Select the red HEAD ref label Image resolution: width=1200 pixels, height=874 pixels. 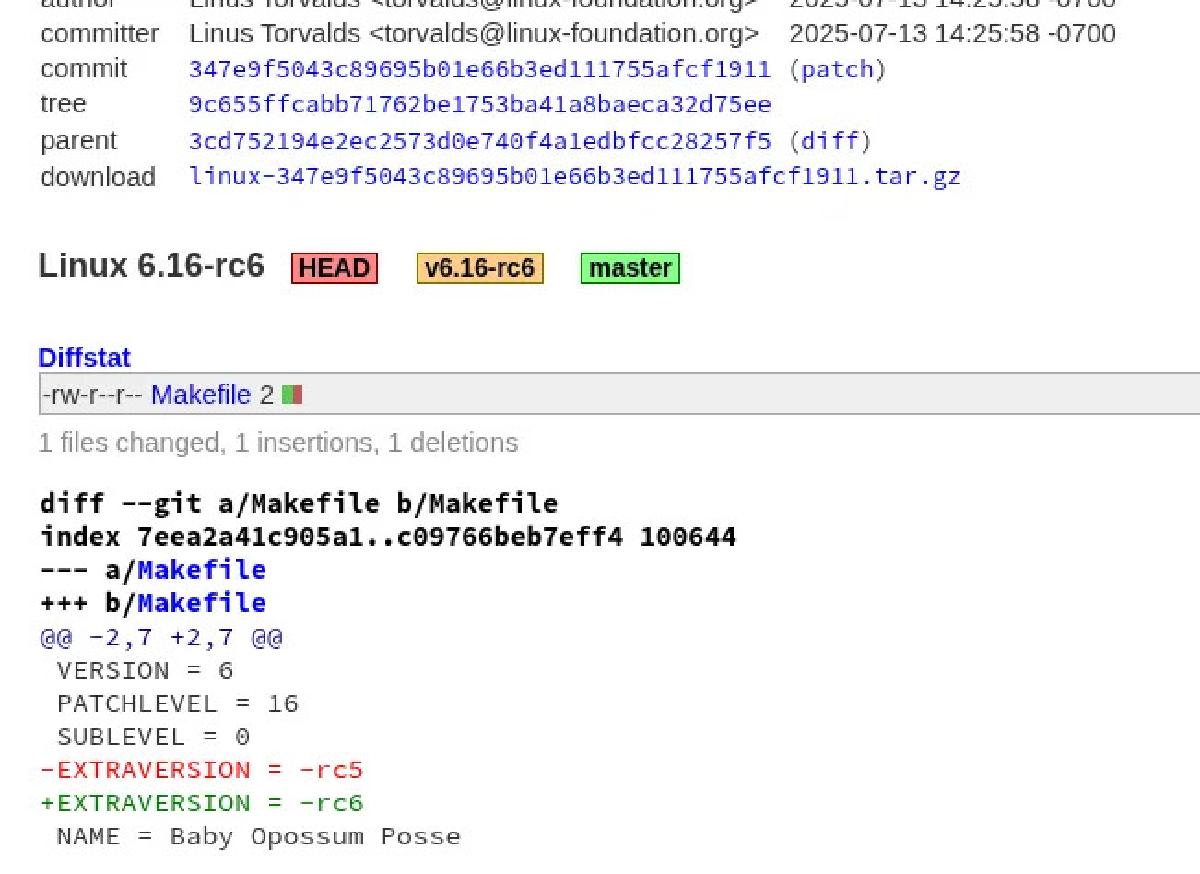(x=334, y=267)
